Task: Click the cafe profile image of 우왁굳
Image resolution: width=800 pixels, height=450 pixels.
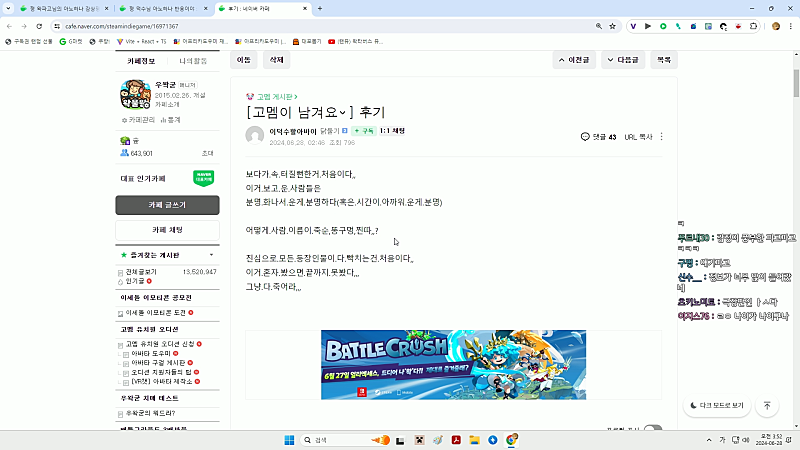Action: click(x=136, y=94)
